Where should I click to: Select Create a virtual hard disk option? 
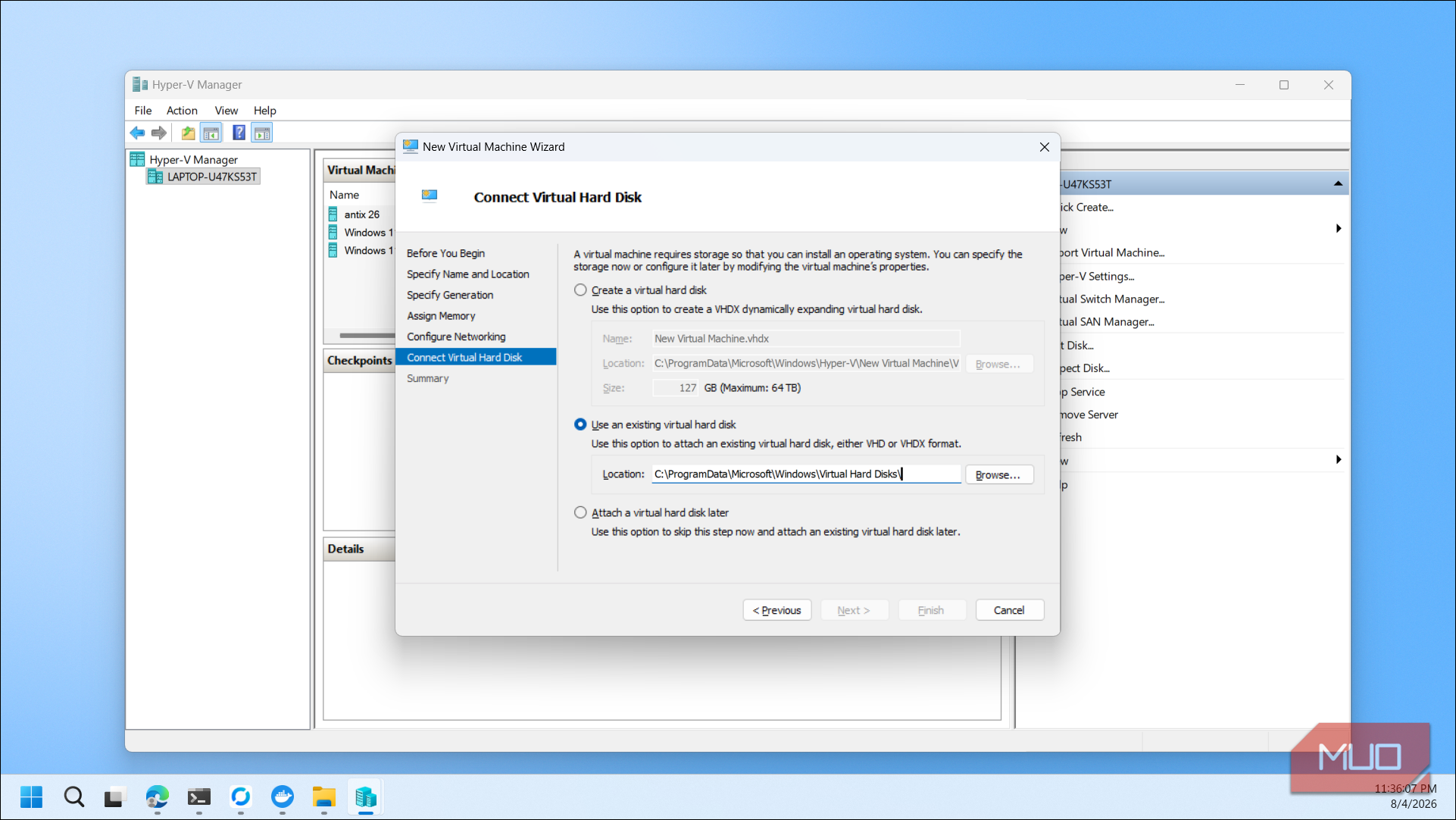tap(580, 290)
